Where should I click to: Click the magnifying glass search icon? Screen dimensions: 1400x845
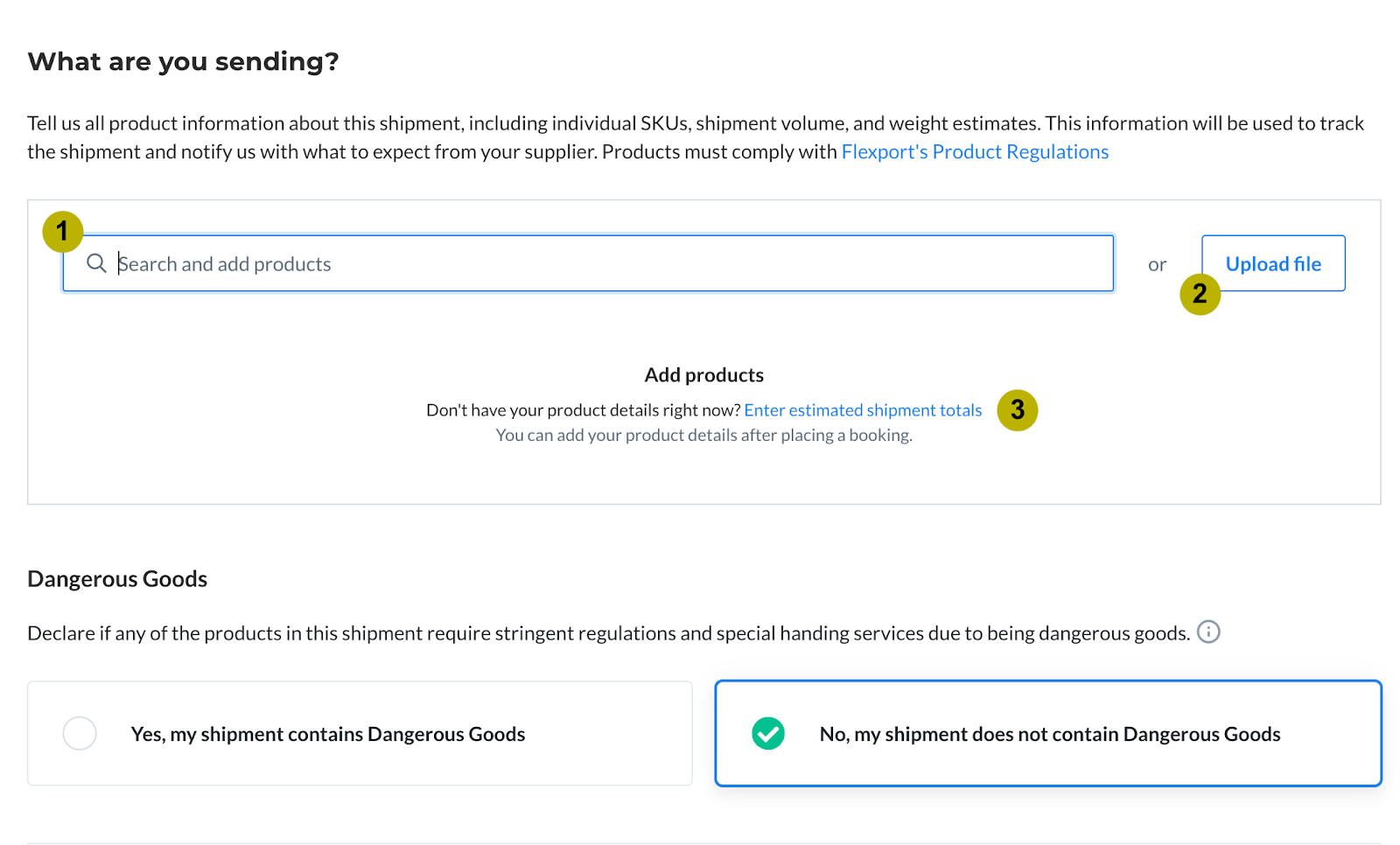pos(96,263)
